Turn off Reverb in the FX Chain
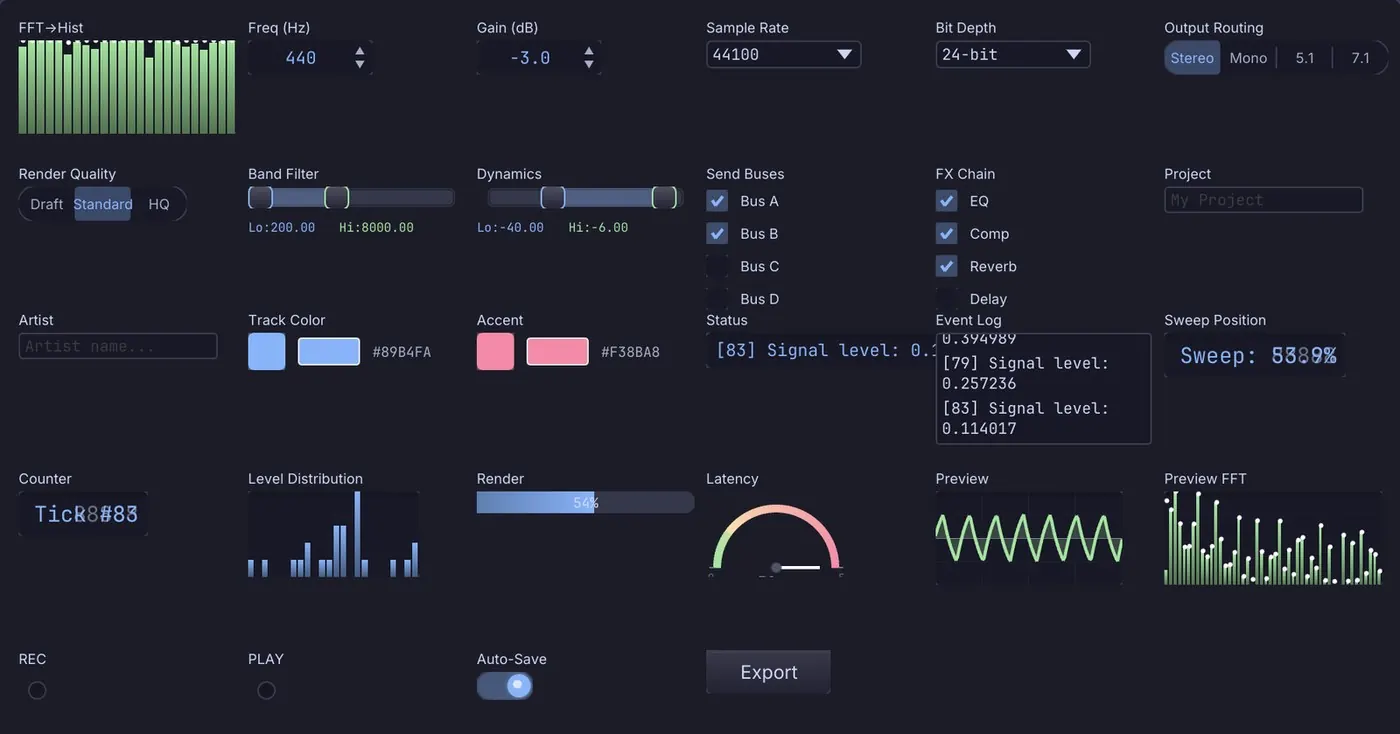 coord(947,267)
